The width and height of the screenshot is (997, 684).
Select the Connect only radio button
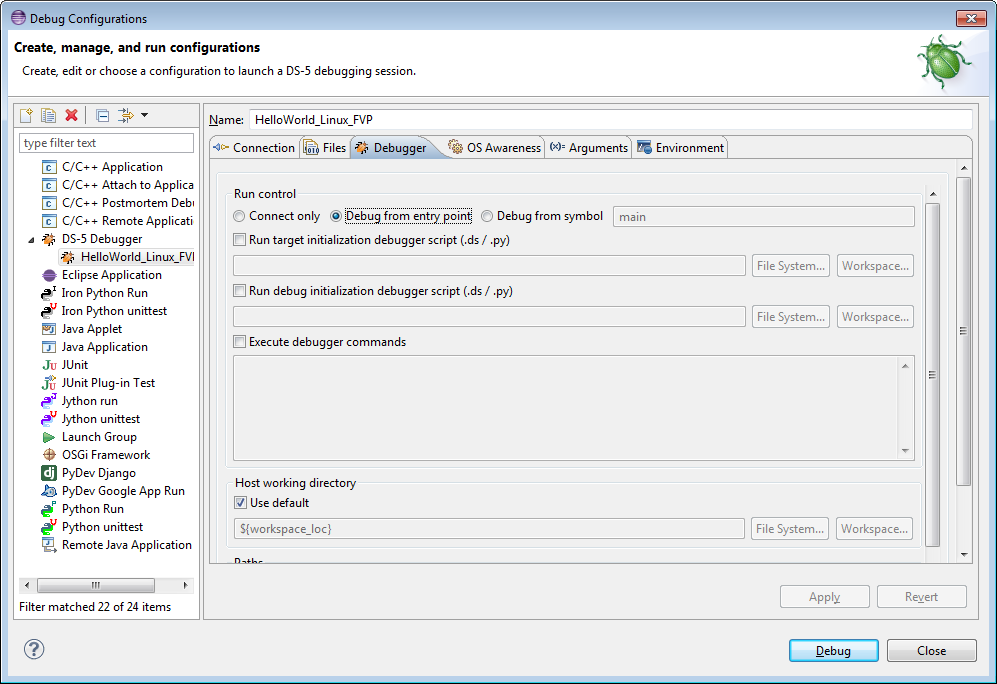pos(239,216)
